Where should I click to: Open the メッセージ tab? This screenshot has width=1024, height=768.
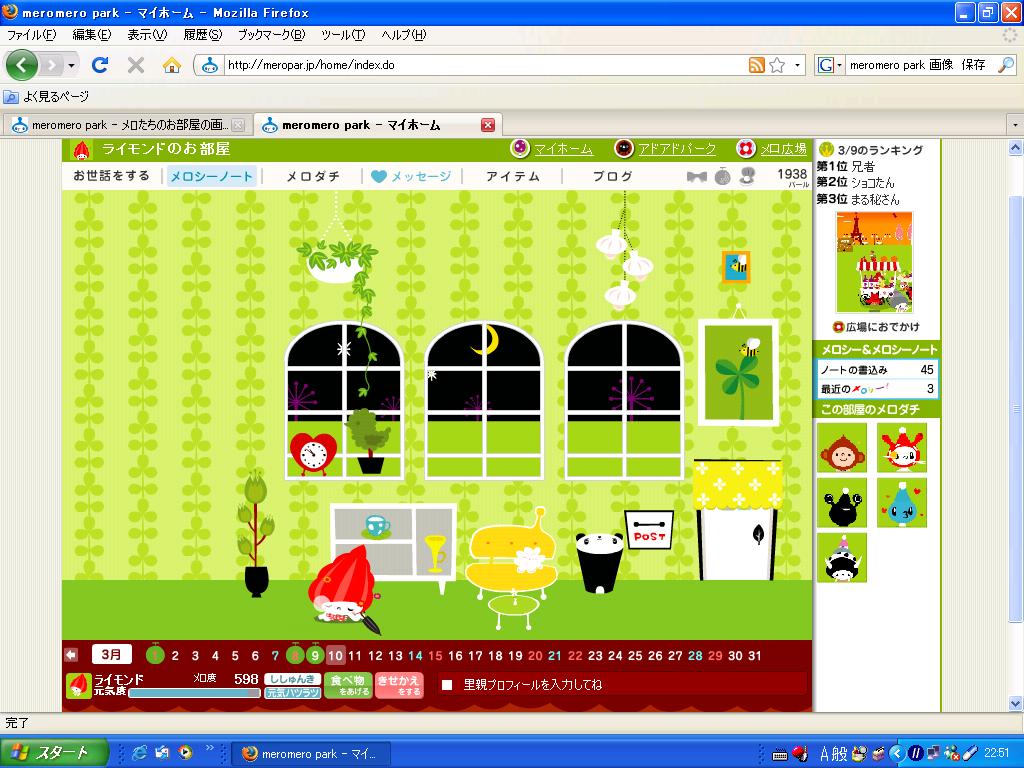pos(411,176)
